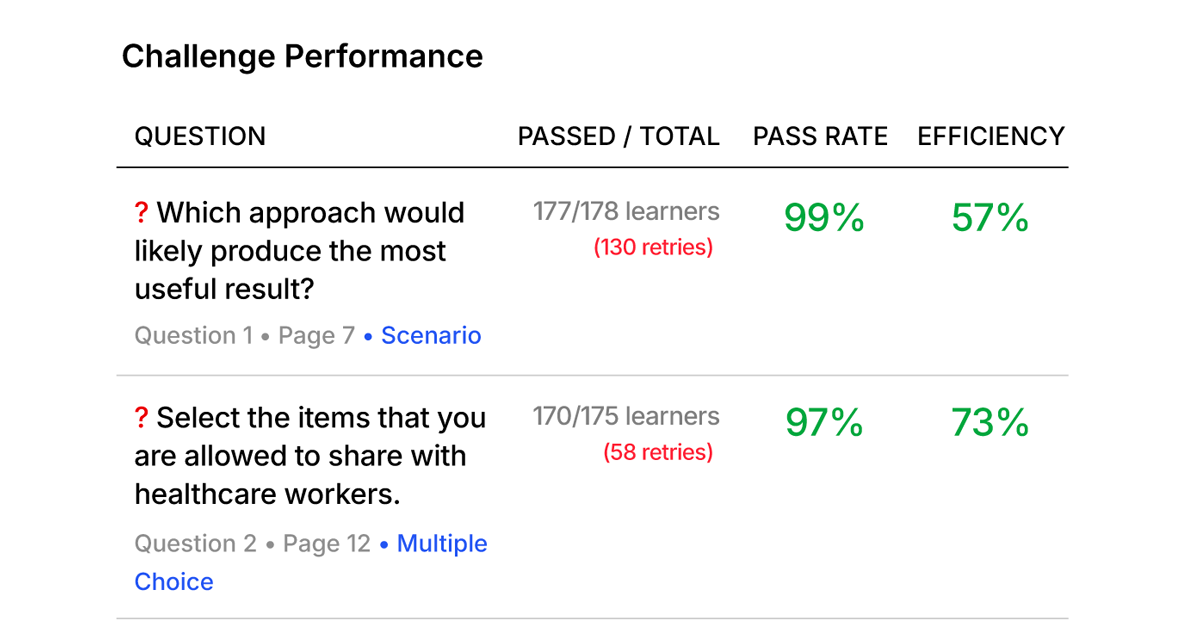Image resolution: width=1200 pixels, height=630 pixels.
Task: Click the 130 retries label
Action: click(x=653, y=247)
